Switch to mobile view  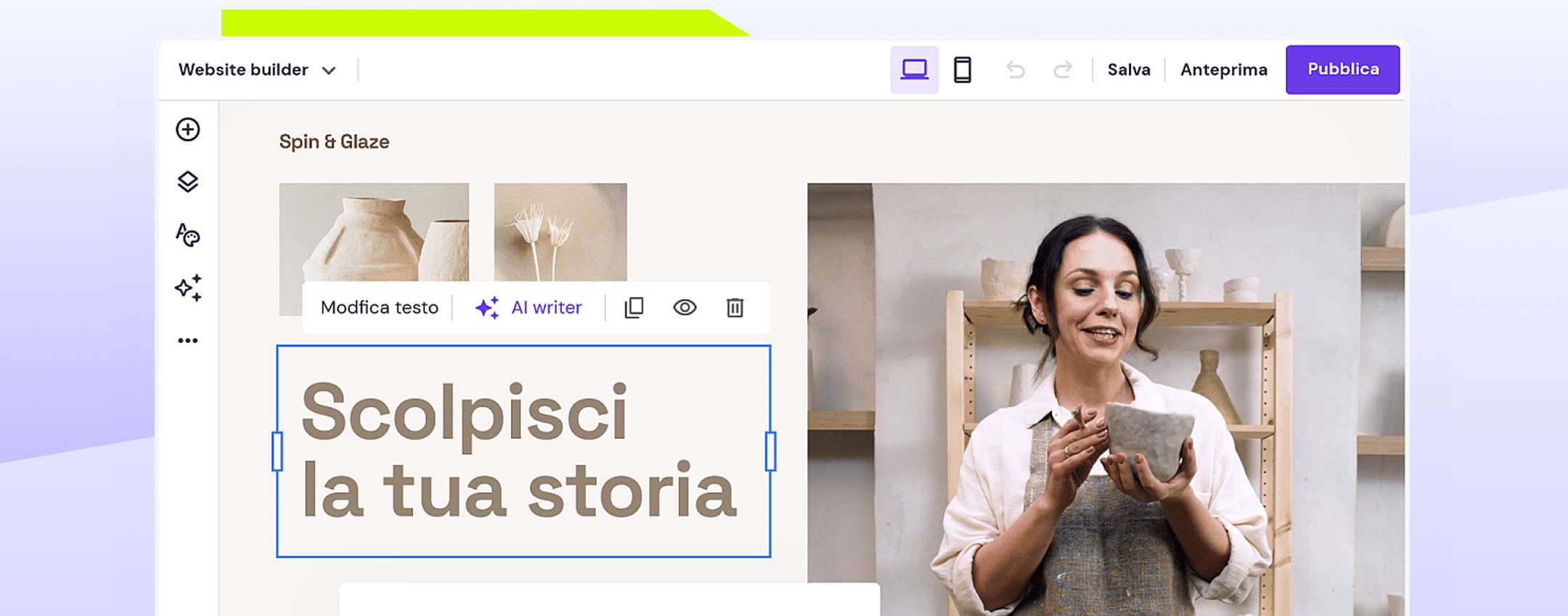pyautogui.click(x=963, y=70)
